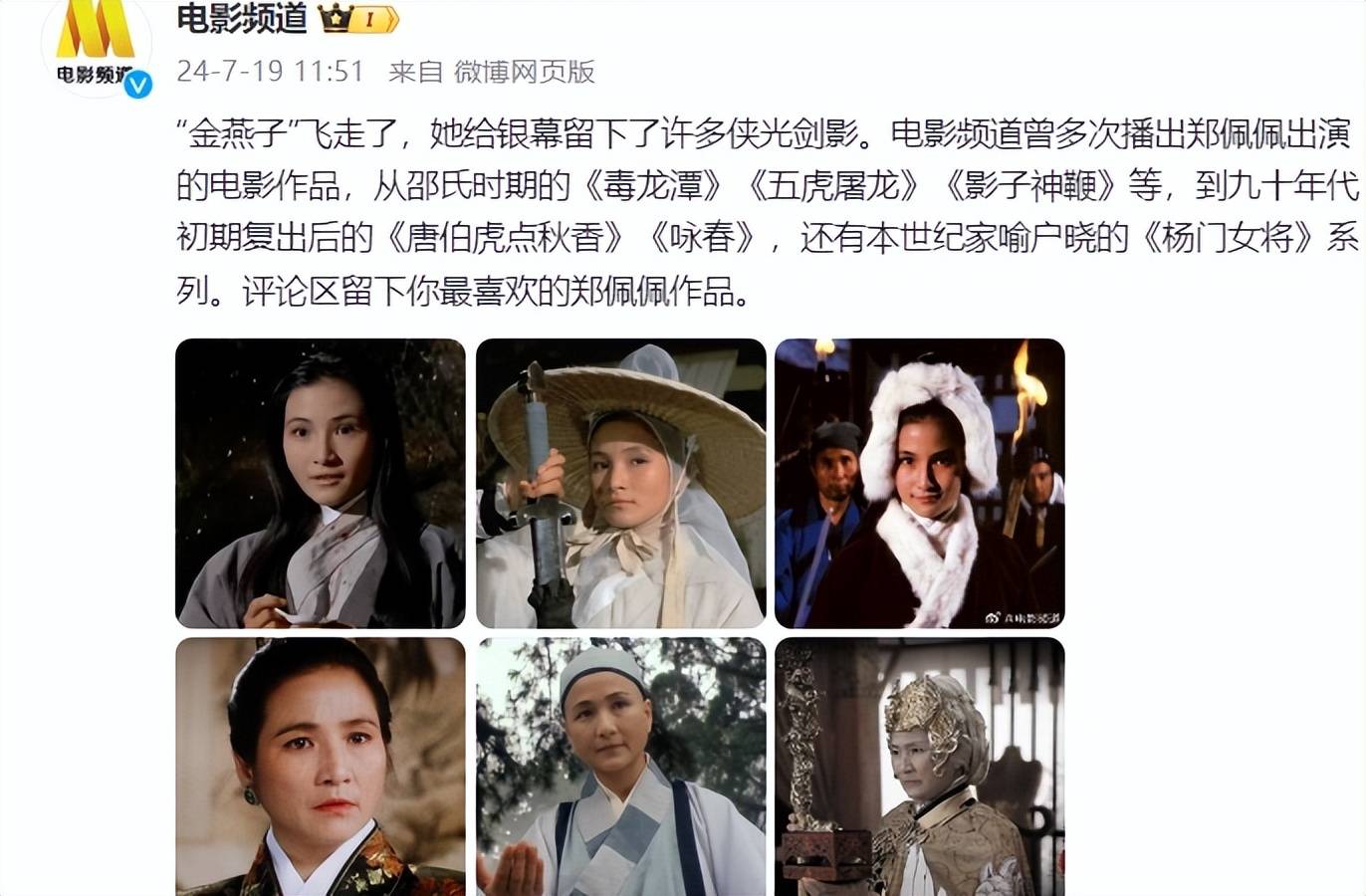
Task: Click the 《影子神鞭》 film title in the post
Action: 1031,185
